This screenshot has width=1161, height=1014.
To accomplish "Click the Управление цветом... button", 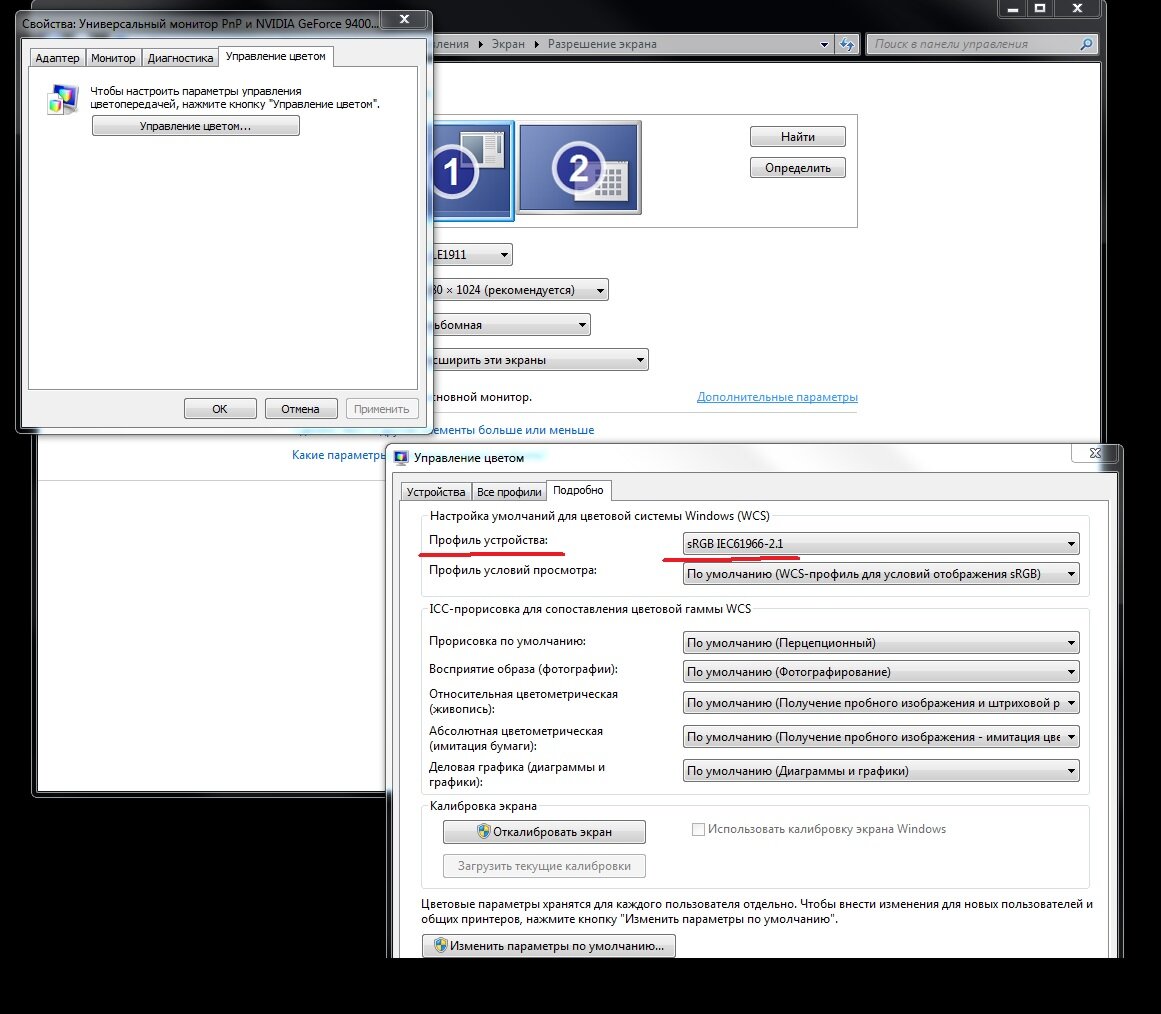I will tap(195, 126).
